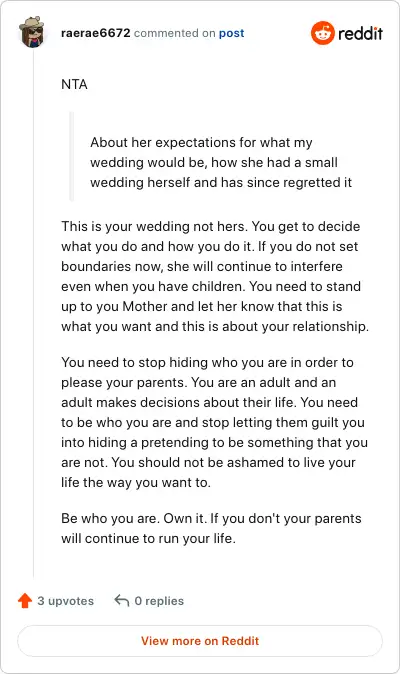Open the raerae6672 username link
Viewport: 400px width, 674px height.
[x=95, y=33]
